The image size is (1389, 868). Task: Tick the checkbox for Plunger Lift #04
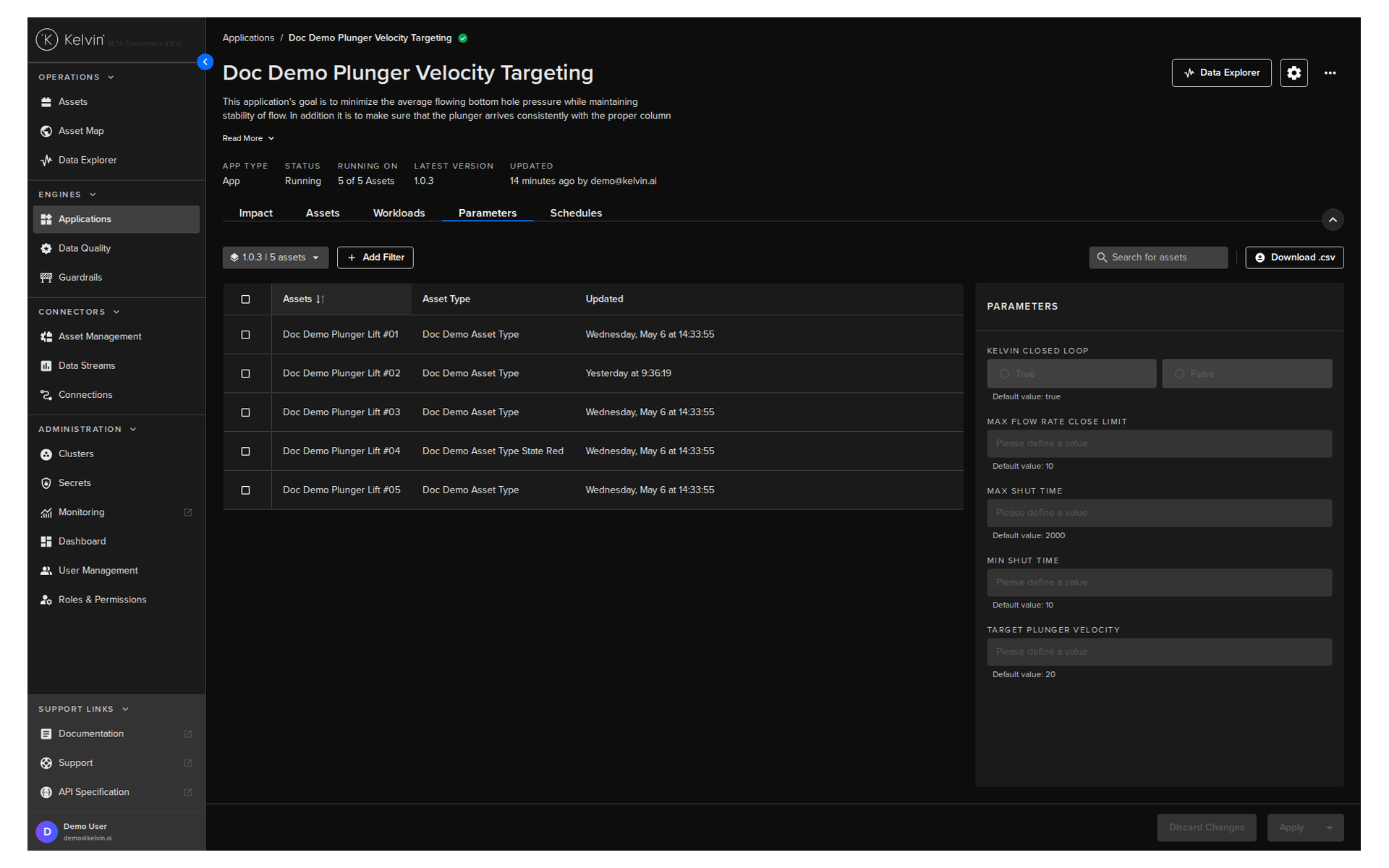(x=245, y=451)
